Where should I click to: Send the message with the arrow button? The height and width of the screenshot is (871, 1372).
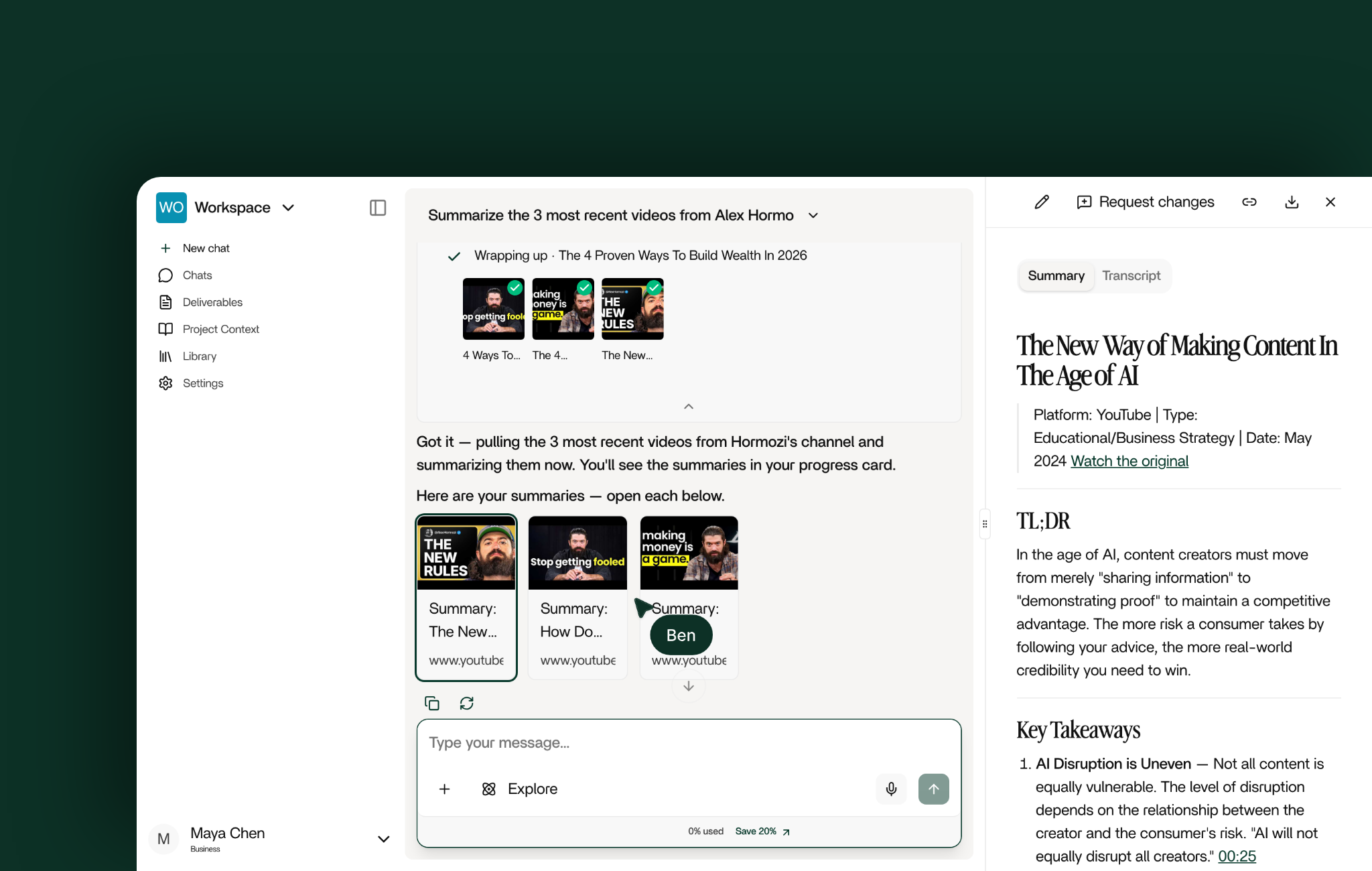click(934, 789)
